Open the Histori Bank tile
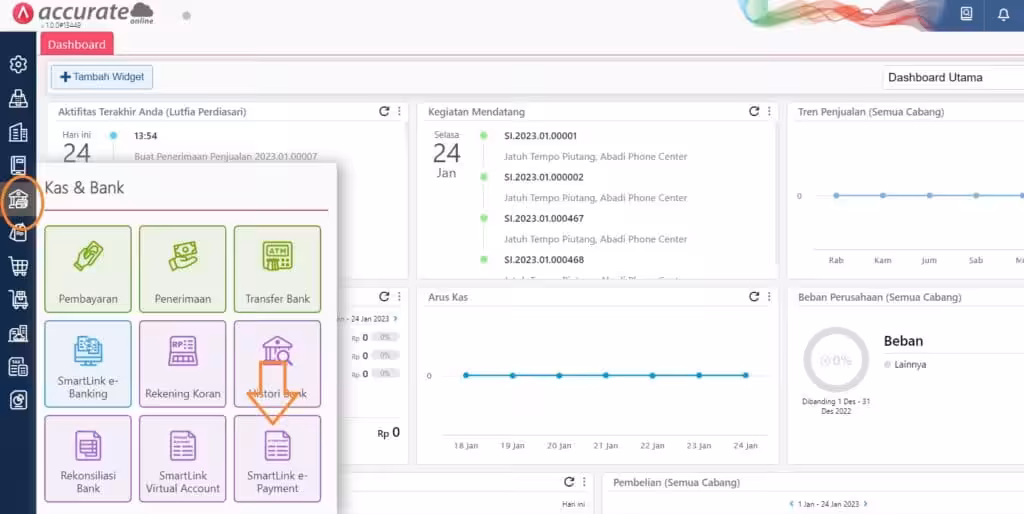1024x514 pixels. (x=278, y=364)
